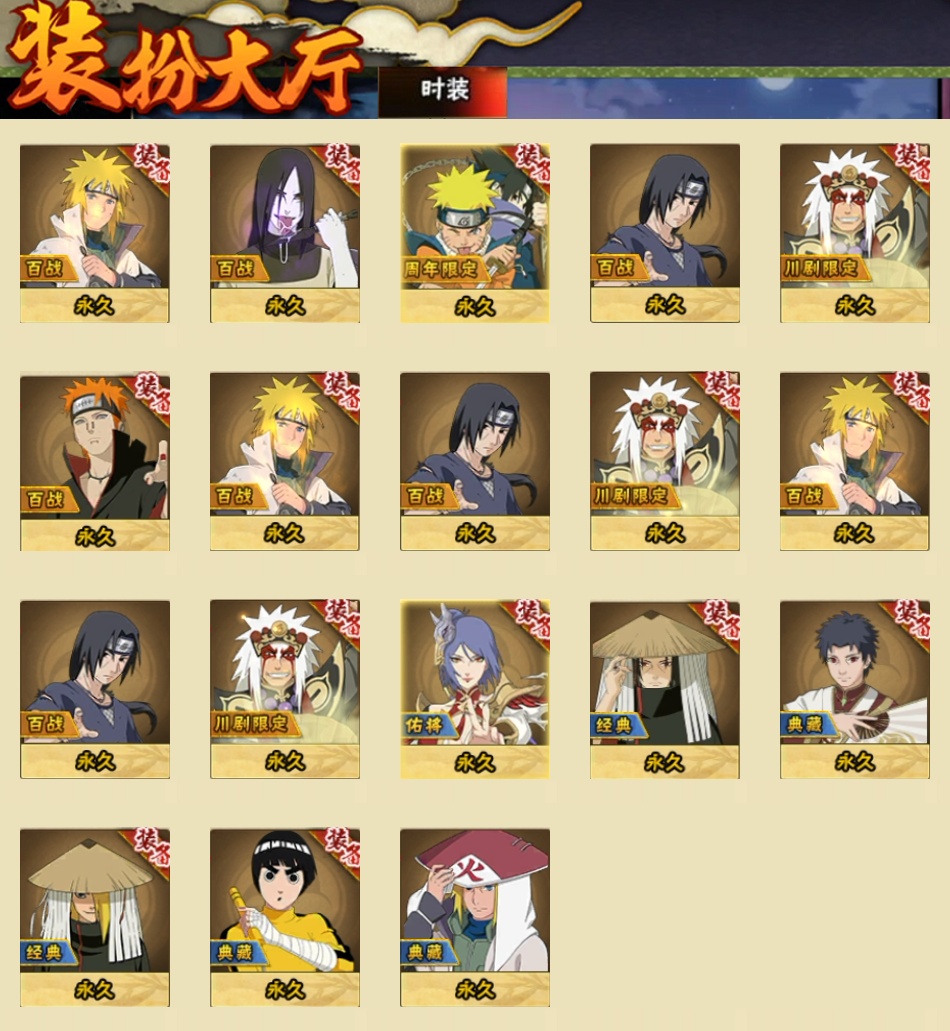Select the orange-haired Pain 百战 costume

point(95,462)
